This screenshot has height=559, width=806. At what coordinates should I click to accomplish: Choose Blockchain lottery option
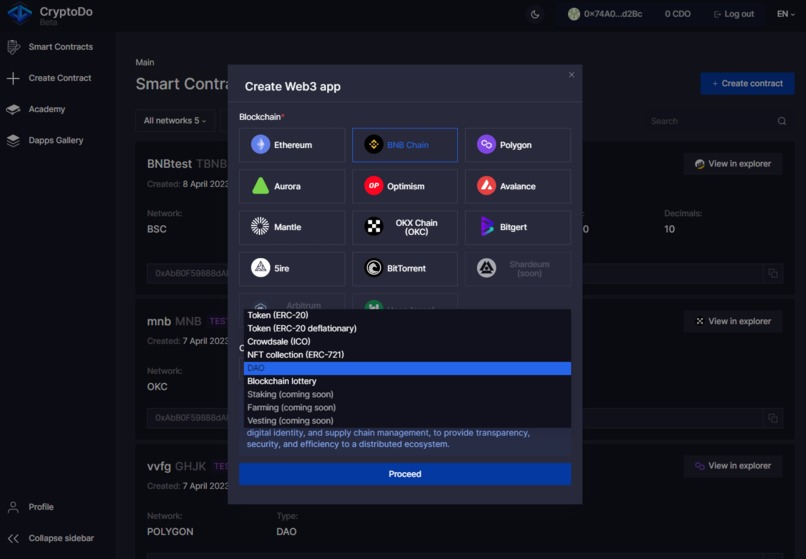(x=407, y=381)
